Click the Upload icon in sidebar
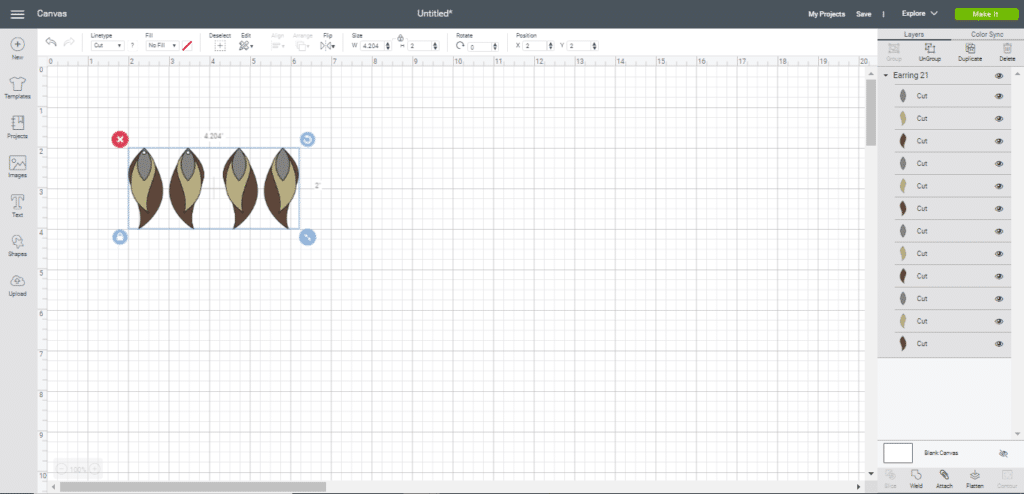This screenshot has width=1024, height=494. (x=18, y=285)
